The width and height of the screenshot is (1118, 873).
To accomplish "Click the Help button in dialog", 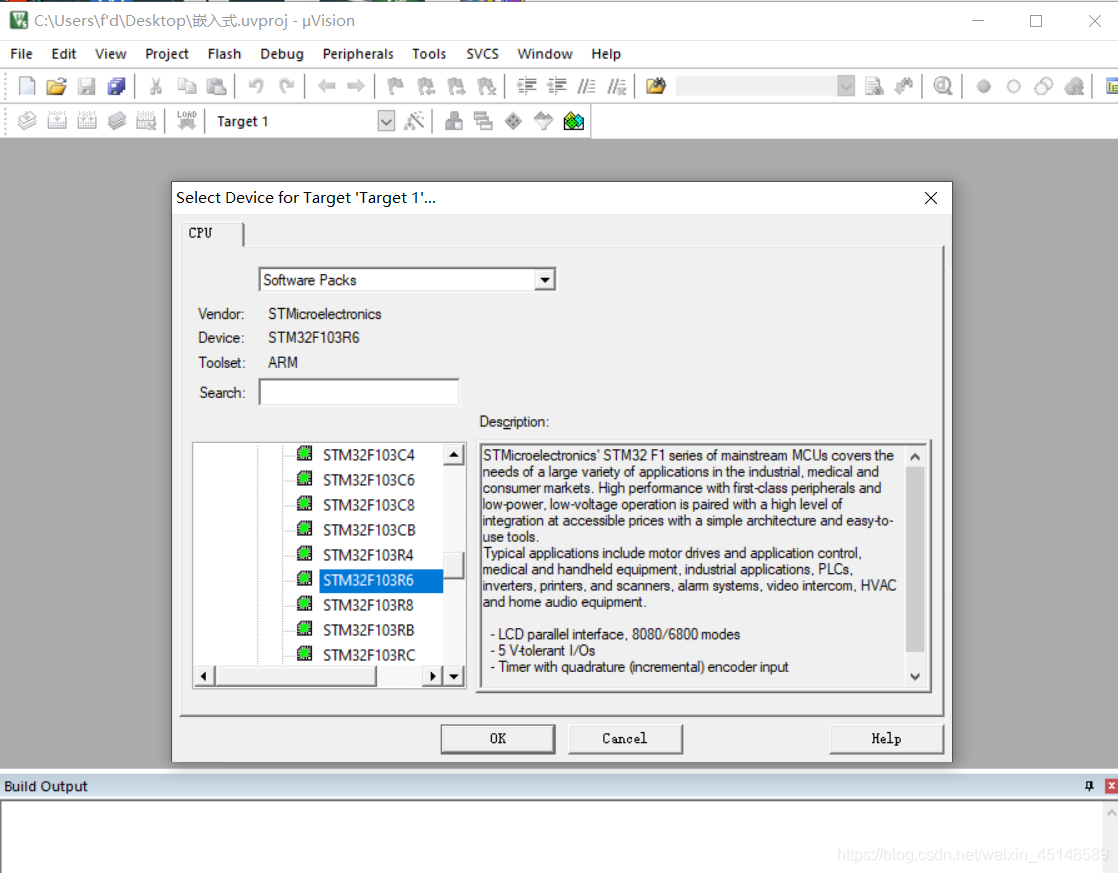I will pyautogui.click(x=886, y=739).
